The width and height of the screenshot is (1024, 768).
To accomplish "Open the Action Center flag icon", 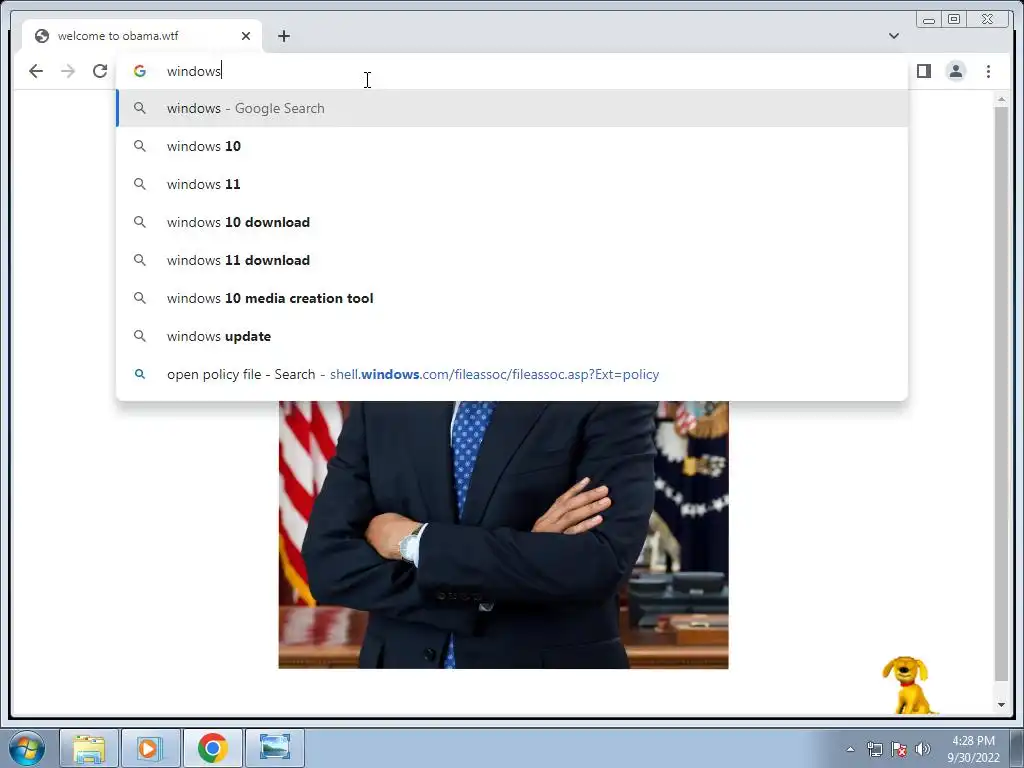I will pos(899,749).
